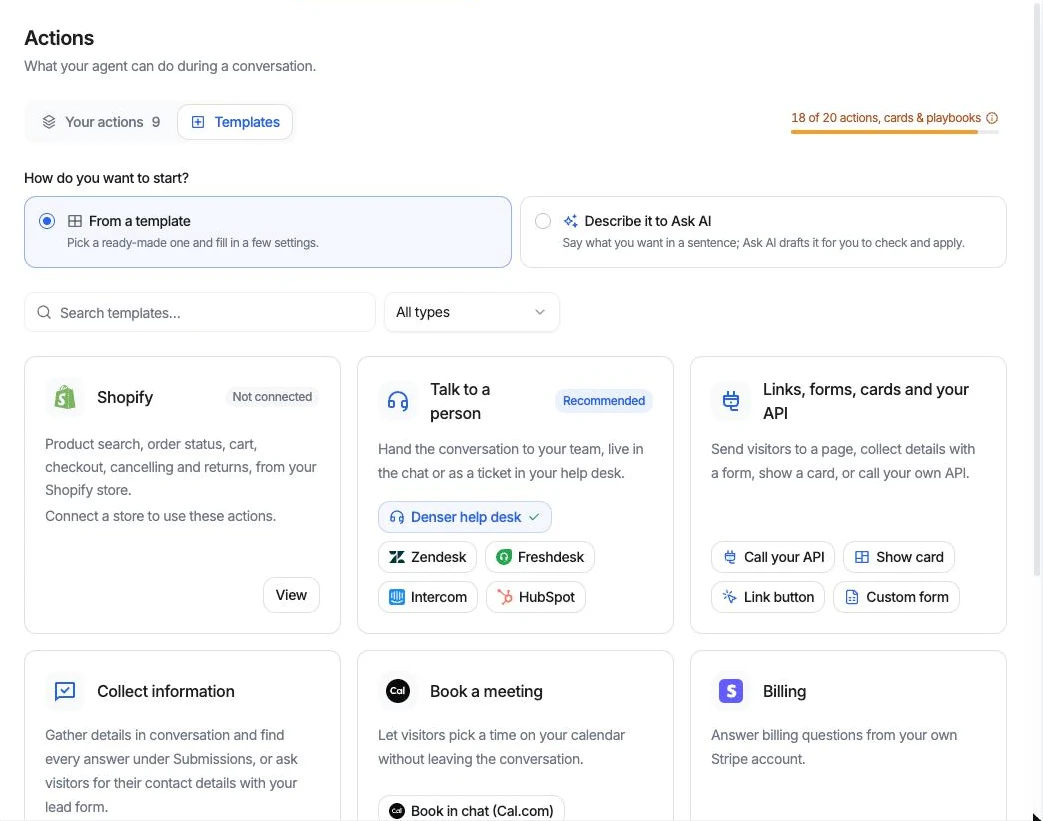Screen dimensions: 1043x821
Task: Select the Denser help desk option
Action: pyautogui.click(x=465, y=517)
